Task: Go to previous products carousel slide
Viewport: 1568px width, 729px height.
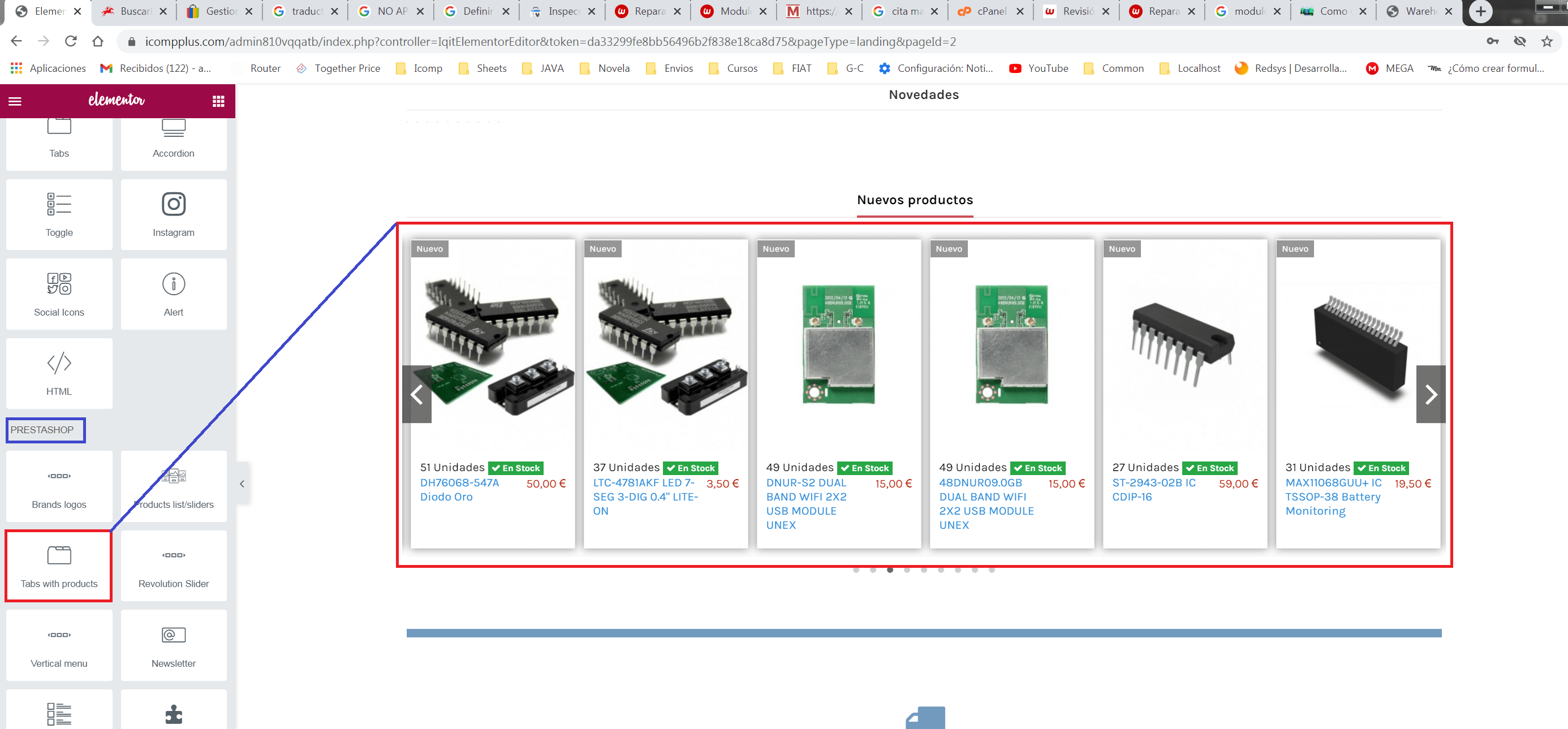Action: (417, 394)
